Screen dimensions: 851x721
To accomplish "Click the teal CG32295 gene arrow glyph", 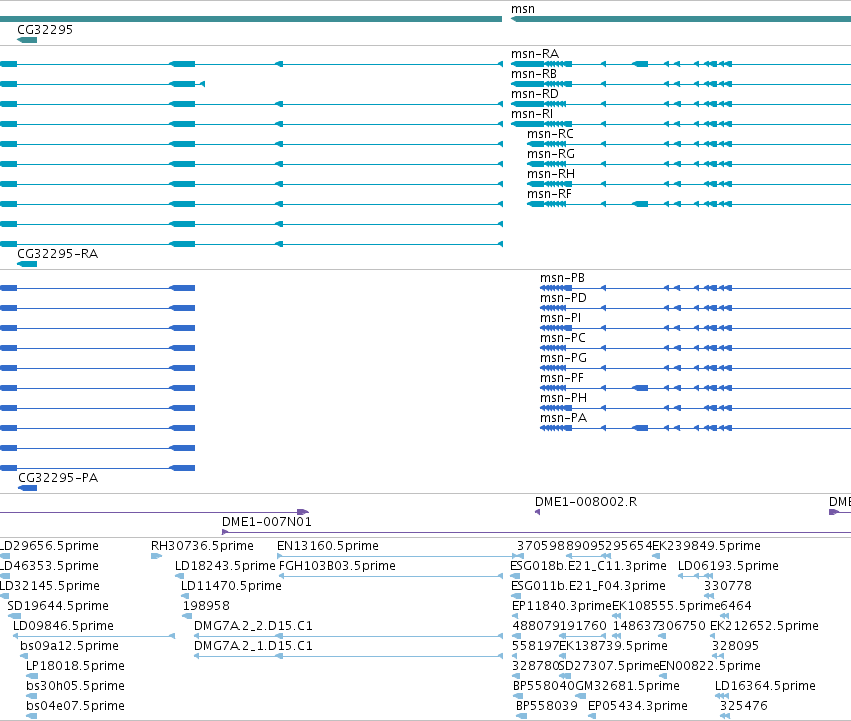I will coord(27,40).
